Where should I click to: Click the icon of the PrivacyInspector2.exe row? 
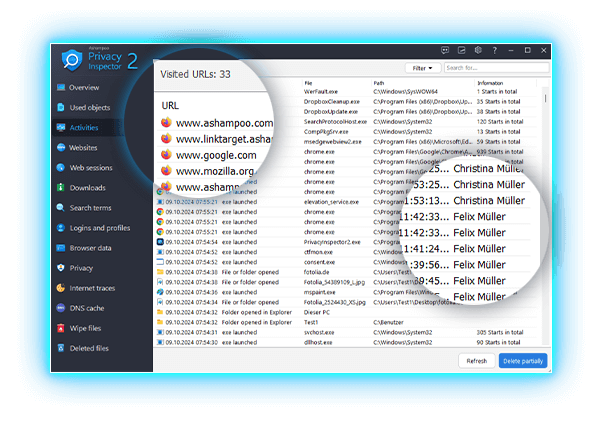160,242
